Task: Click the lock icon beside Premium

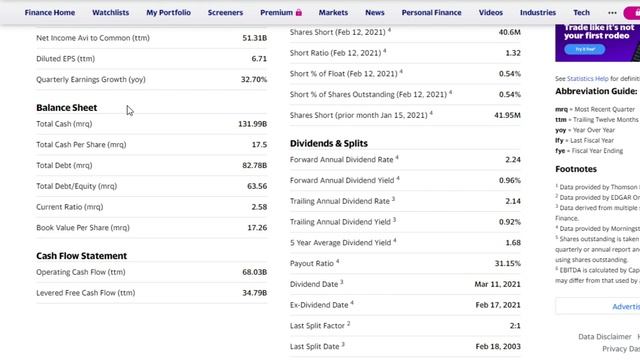Action: [x=299, y=13]
